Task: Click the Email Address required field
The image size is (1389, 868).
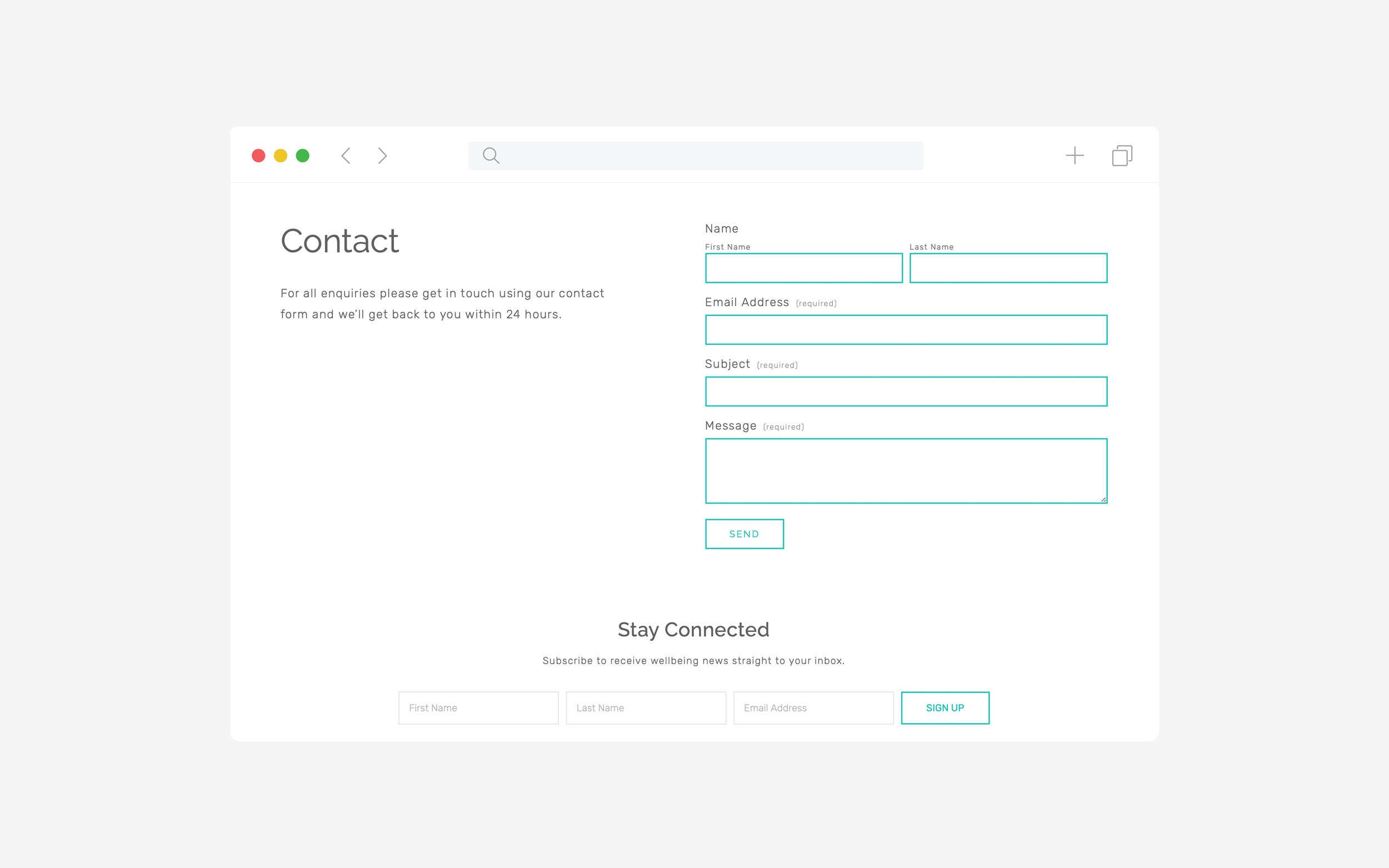Action: click(906, 329)
